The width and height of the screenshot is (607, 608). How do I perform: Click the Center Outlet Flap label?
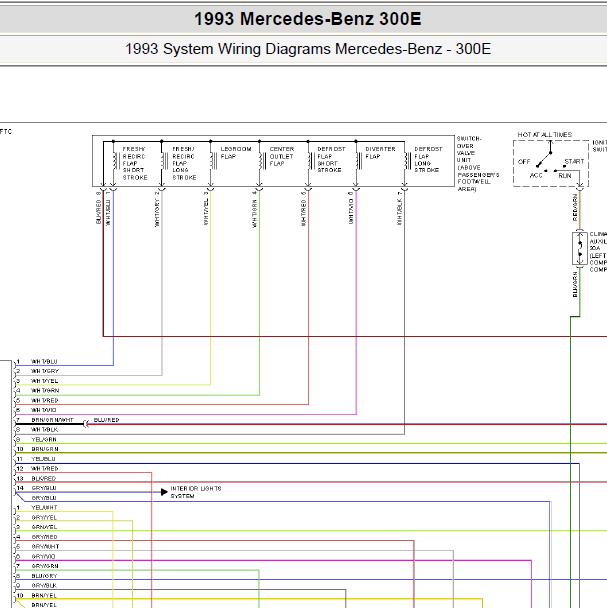point(282,156)
